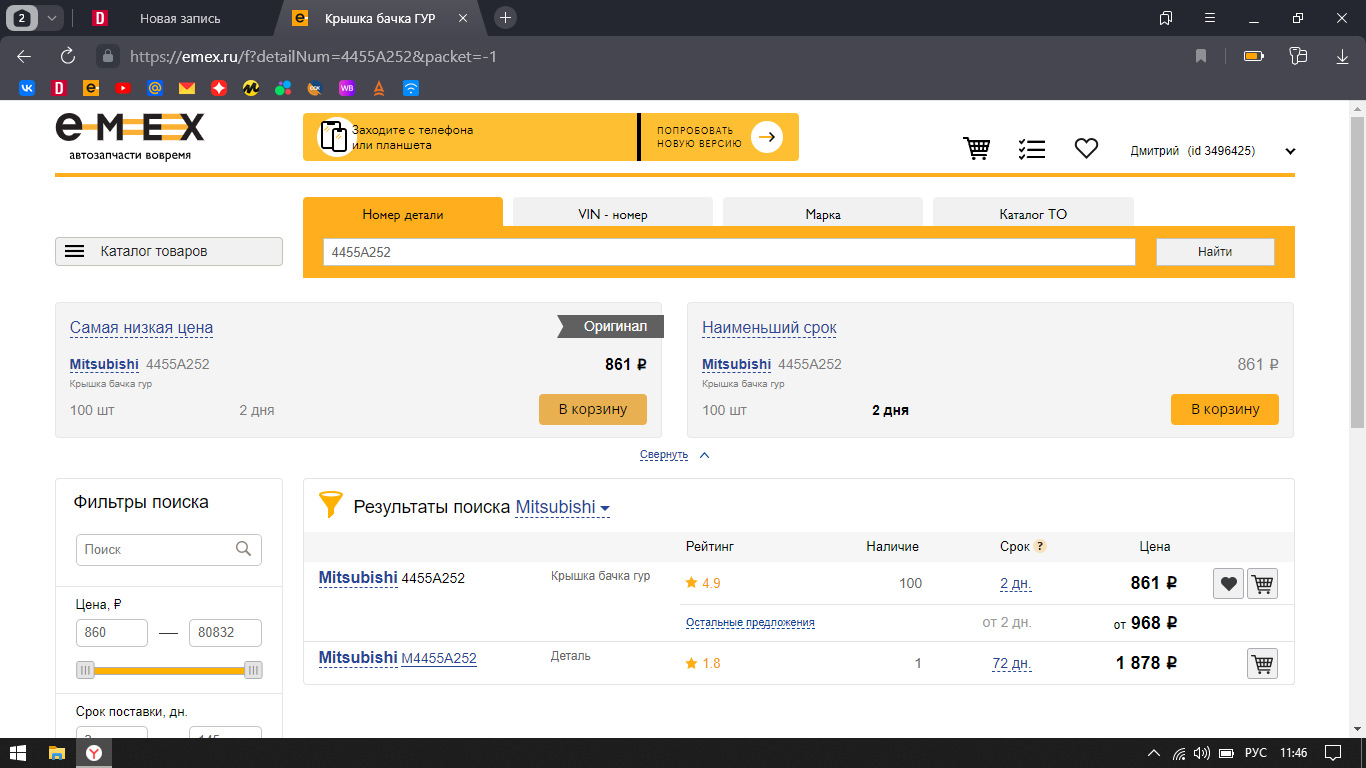This screenshot has height=768, width=1366.
Task: Click the browser address bar URL
Action: point(313,57)
